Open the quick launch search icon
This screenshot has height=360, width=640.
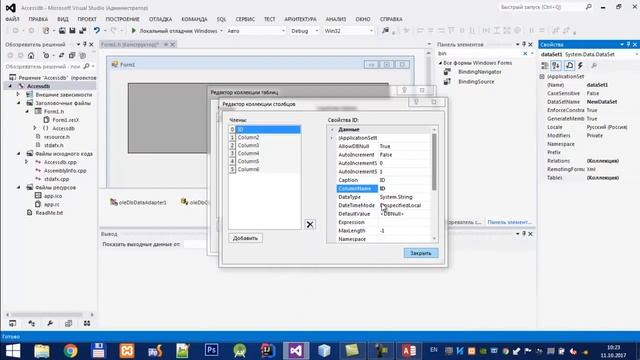588,7
